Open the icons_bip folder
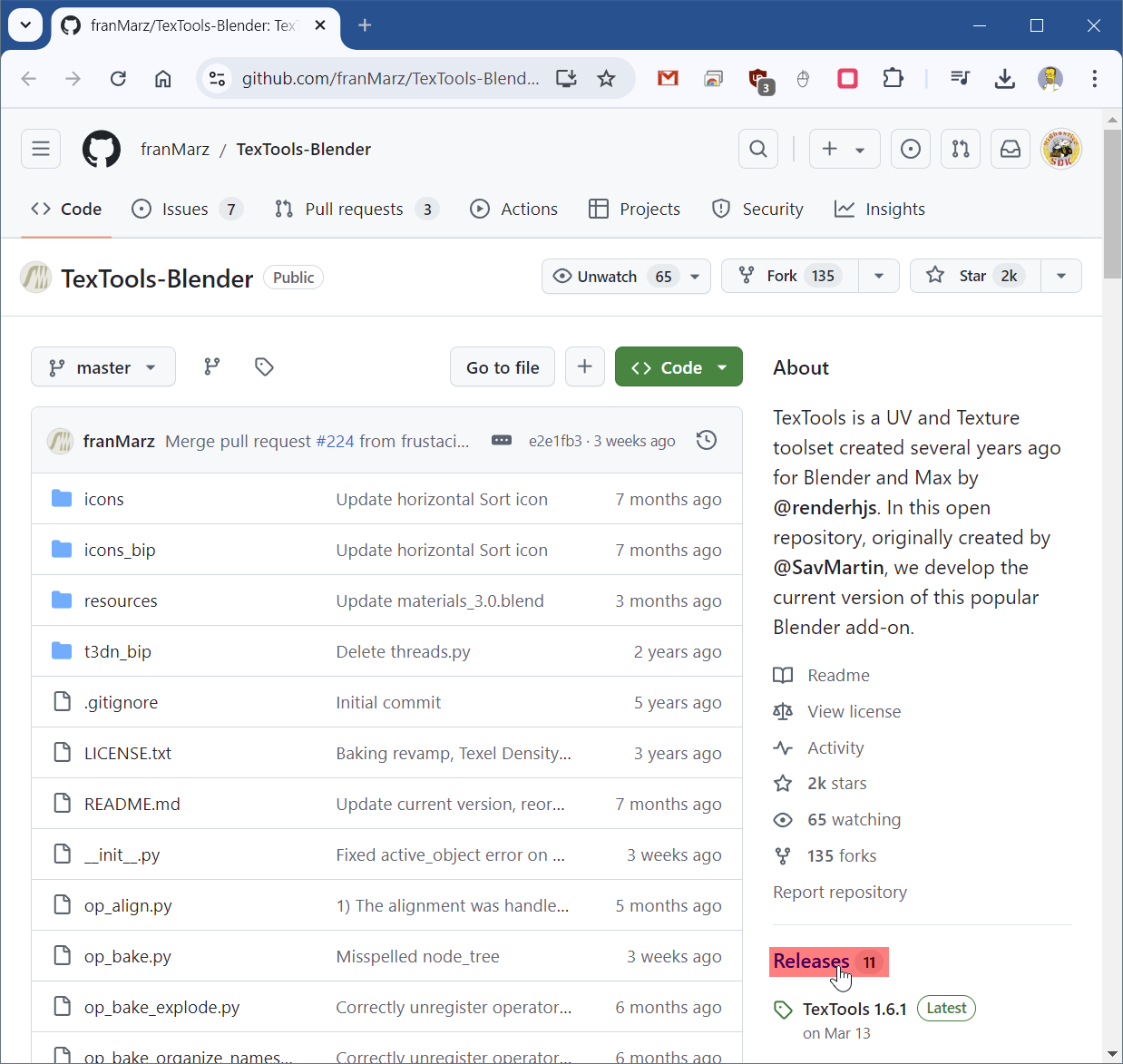The width and height of the screenshot is (1123, 1064). (120, 550)
